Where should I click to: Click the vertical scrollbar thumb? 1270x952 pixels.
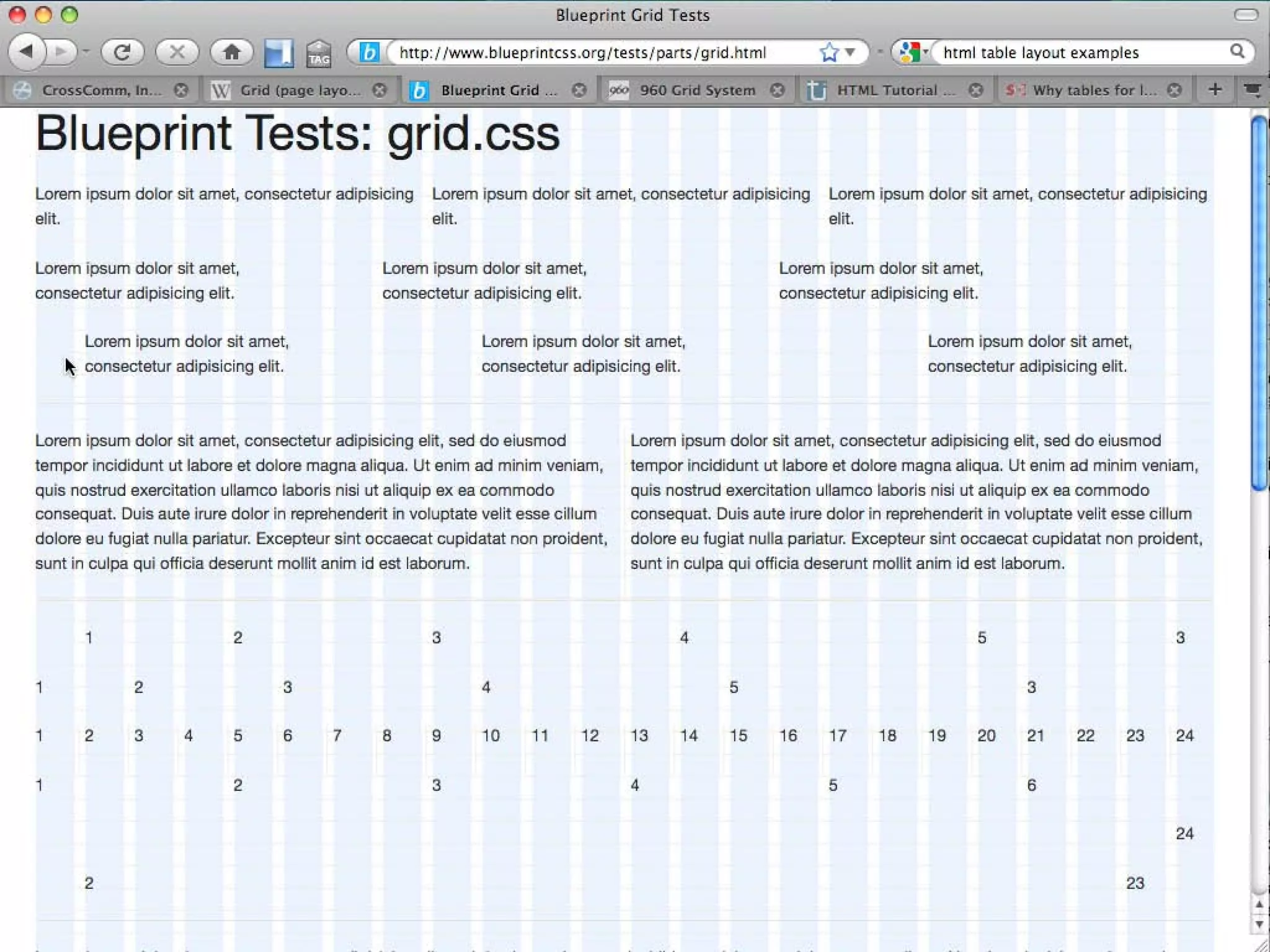click(x=1259, y=304)
